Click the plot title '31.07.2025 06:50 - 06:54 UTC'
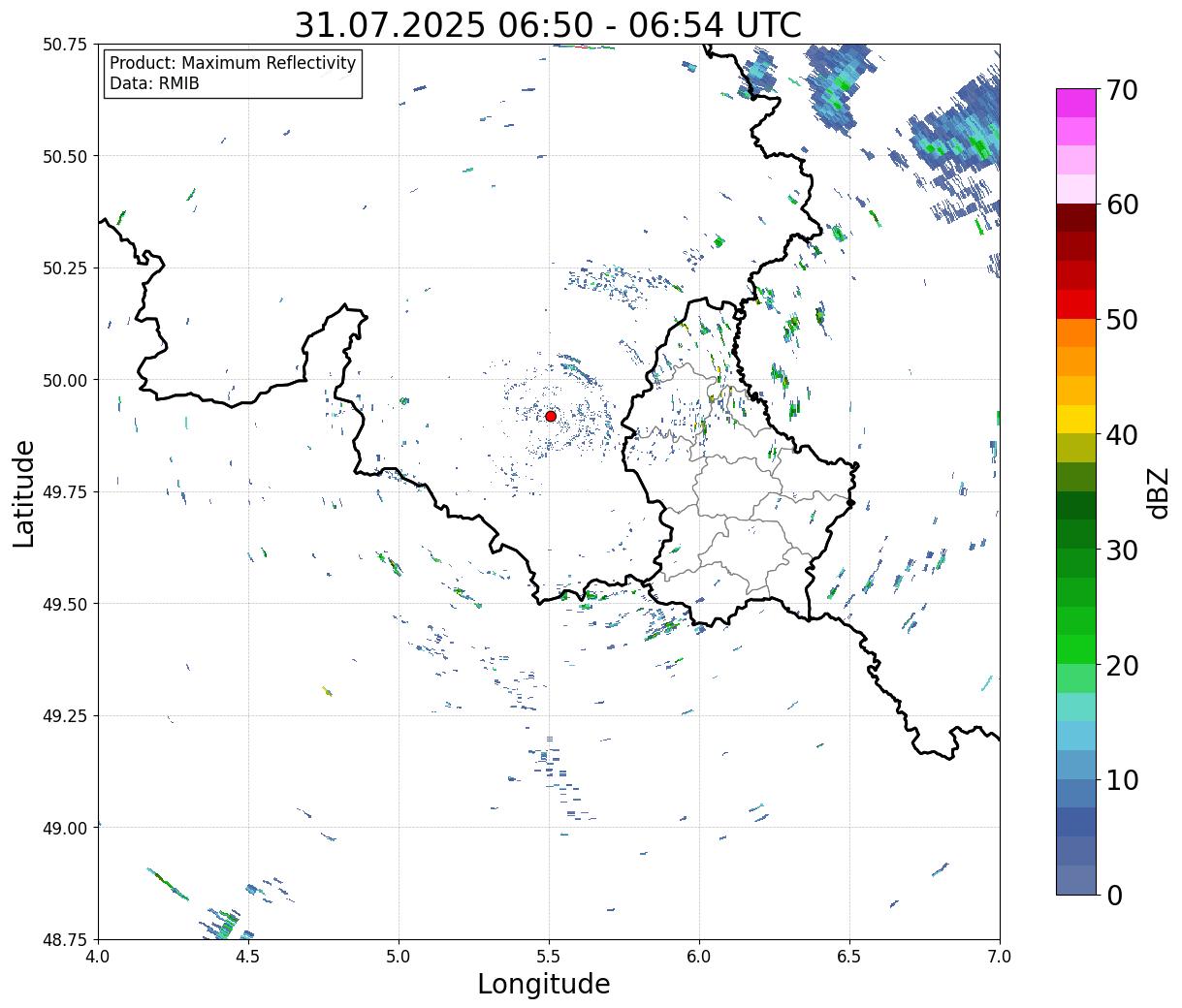The width and height of the screenshot is (1182, 1008). [x=548, y=24]
